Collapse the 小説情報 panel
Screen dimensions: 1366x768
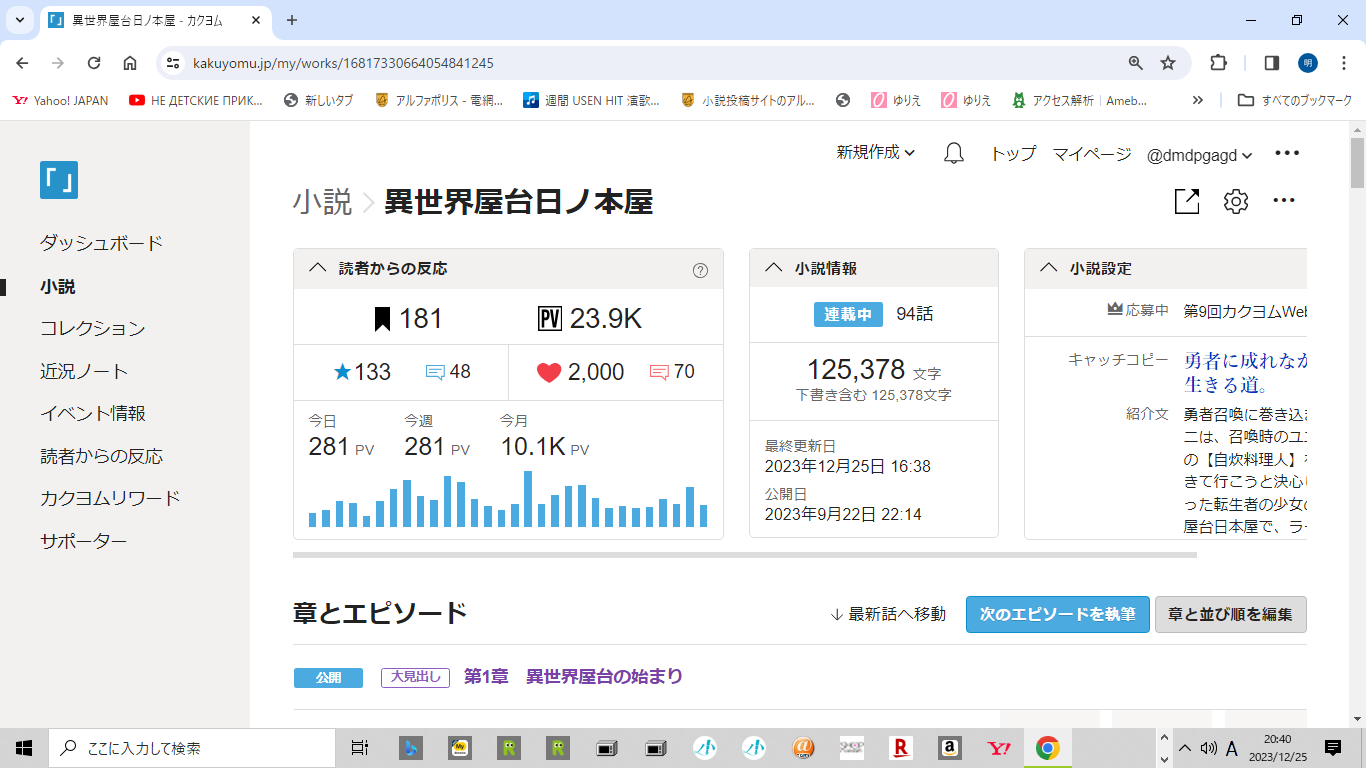[x=773, y=268]
